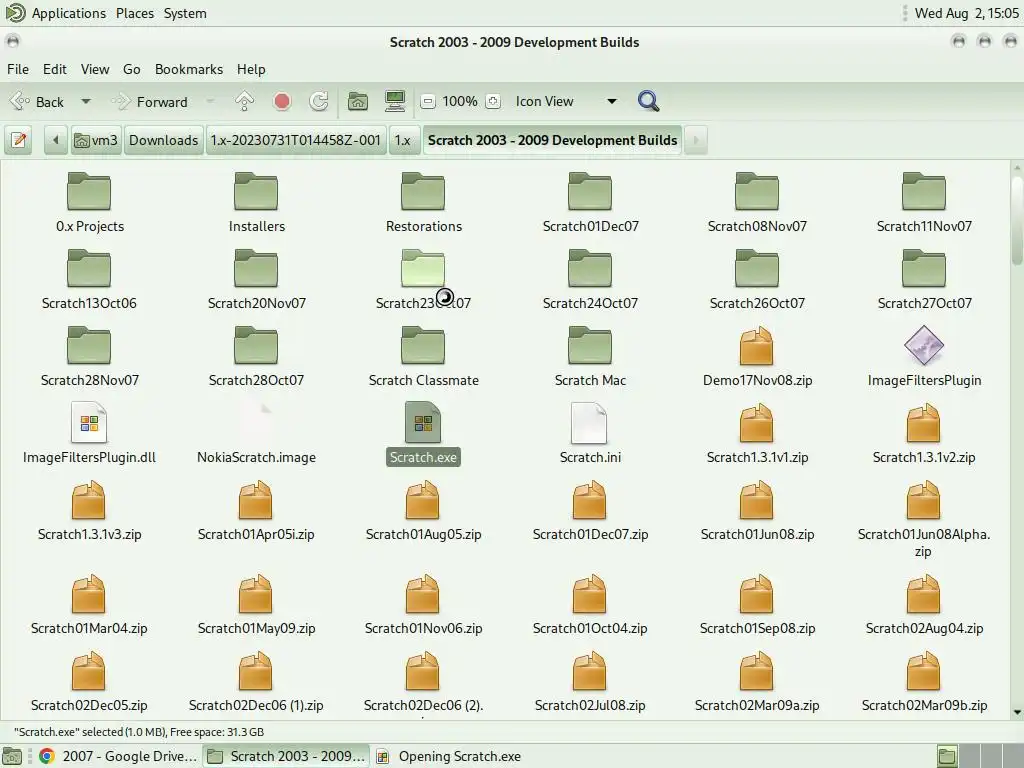Go to vm3 home in path bar
This screenshot has height=768, width=1024.
[96, 140]
